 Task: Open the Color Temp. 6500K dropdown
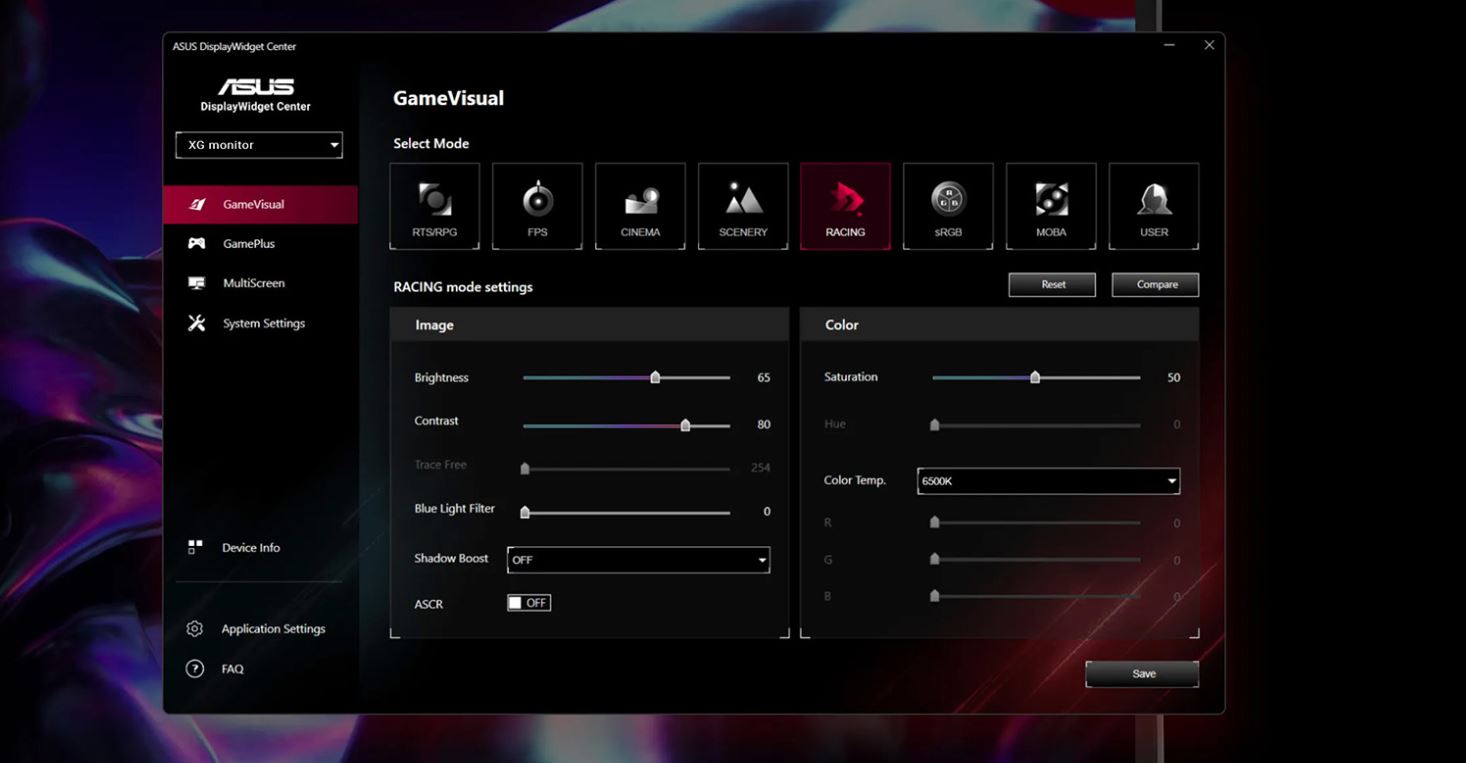coord(1048,481)
